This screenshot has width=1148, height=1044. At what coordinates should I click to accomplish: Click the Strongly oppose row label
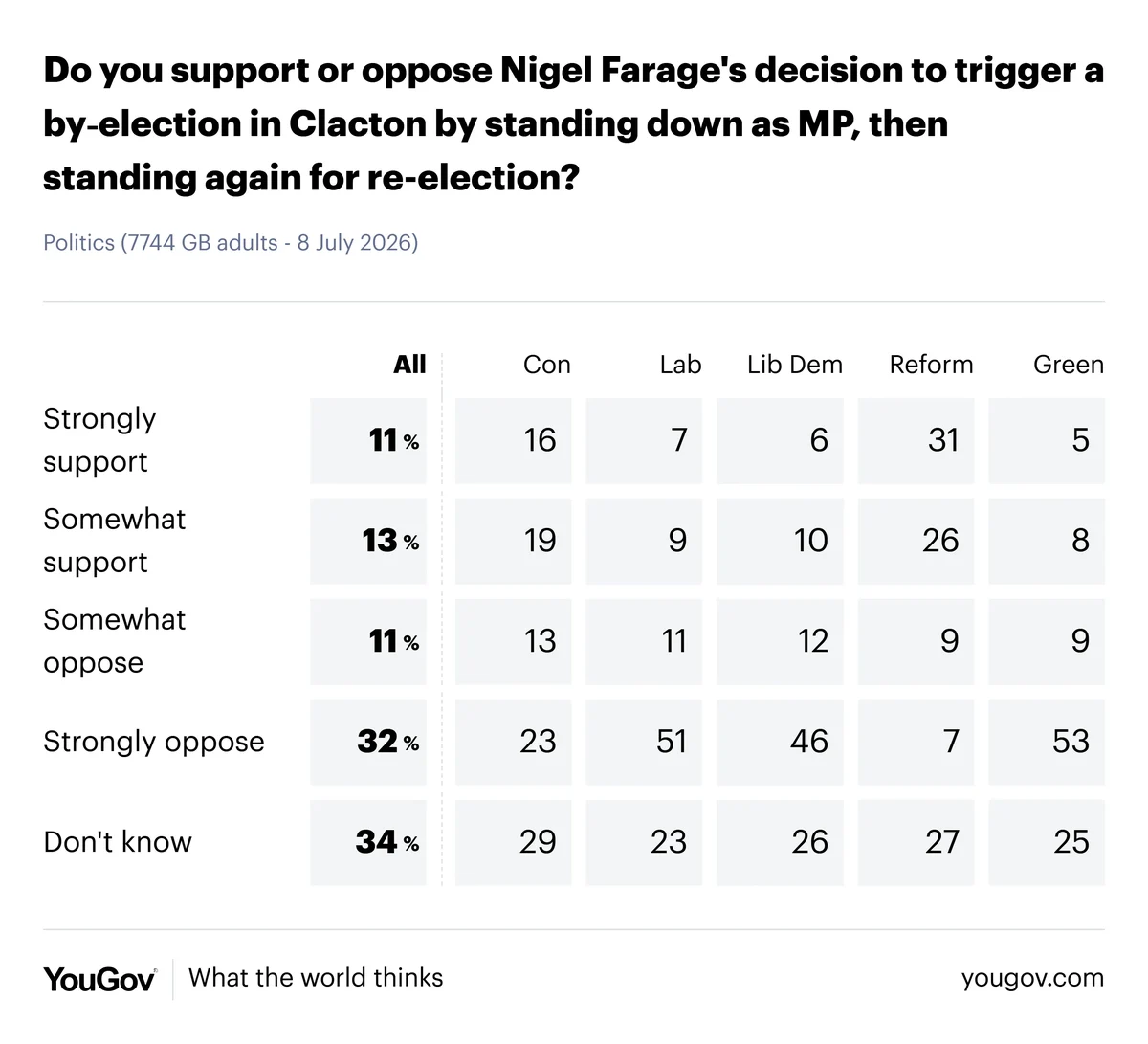pyautogui.click(x=154, y=742)
